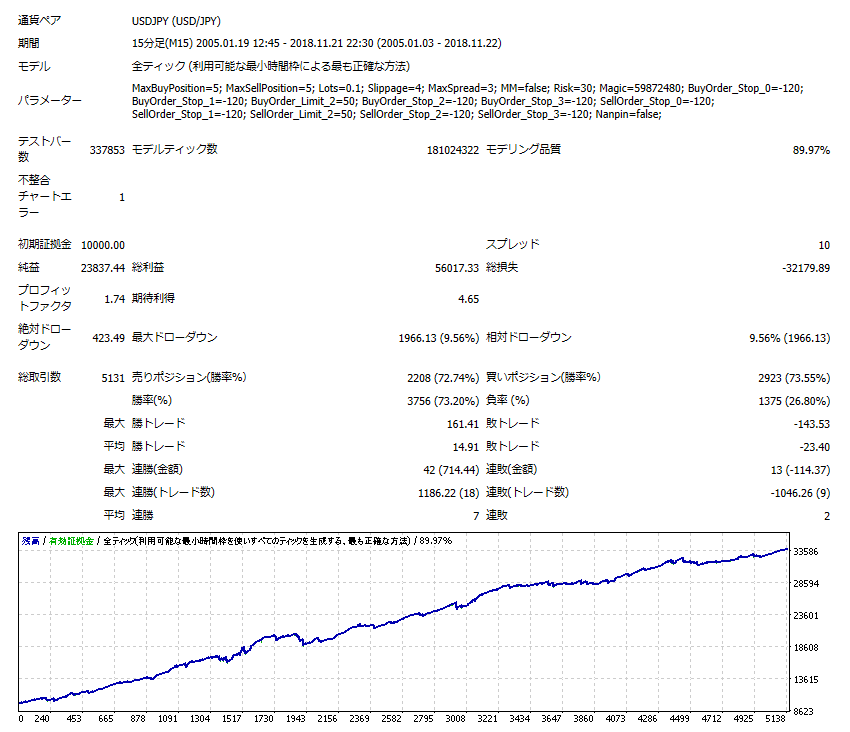
Task: Click the chart y-axis label 33586
Action: coord(806,552)
